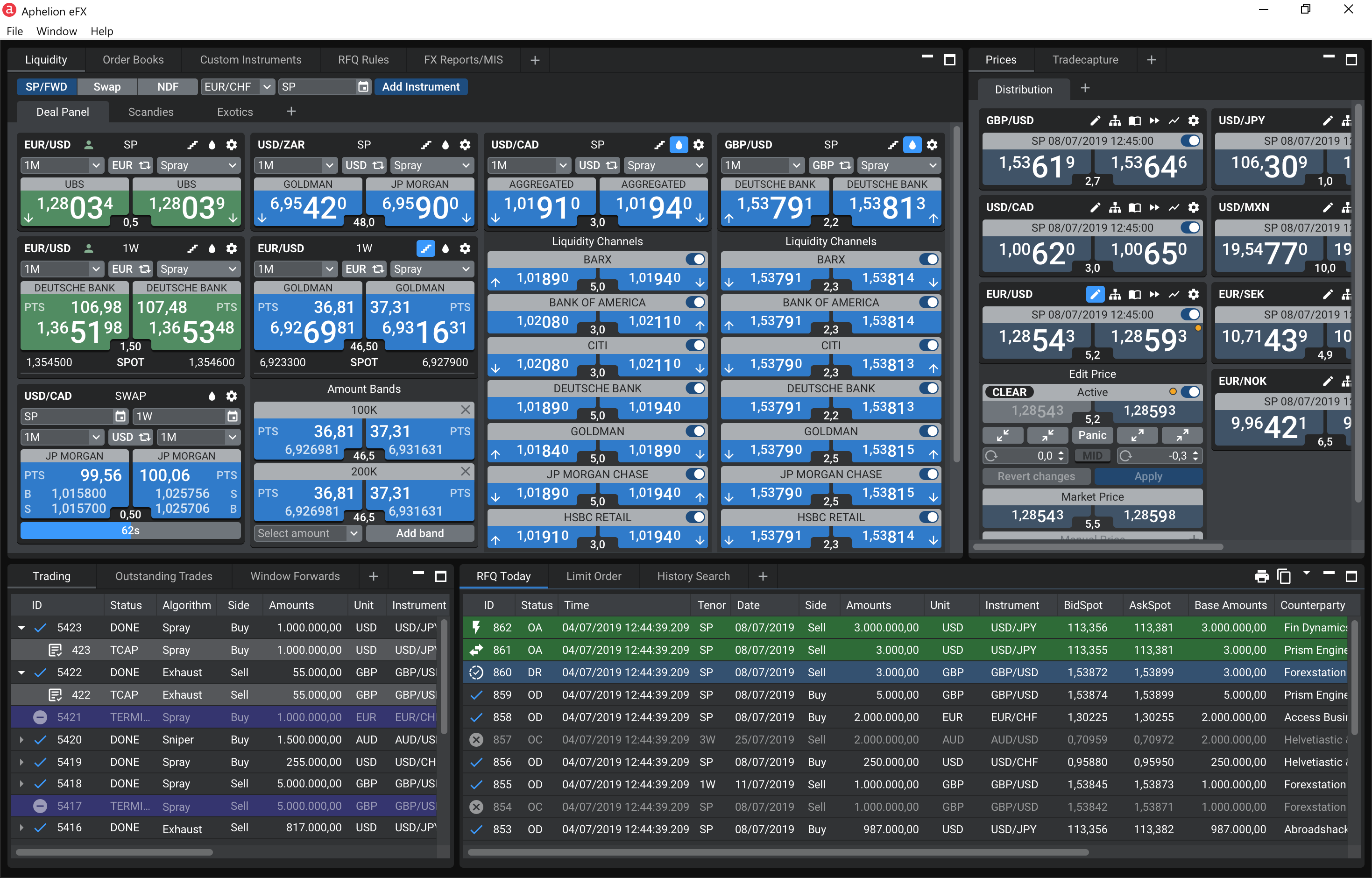
Task: Toggle GOLDMAN channel under GBP/USD liquidity
Action: point(928,432)
